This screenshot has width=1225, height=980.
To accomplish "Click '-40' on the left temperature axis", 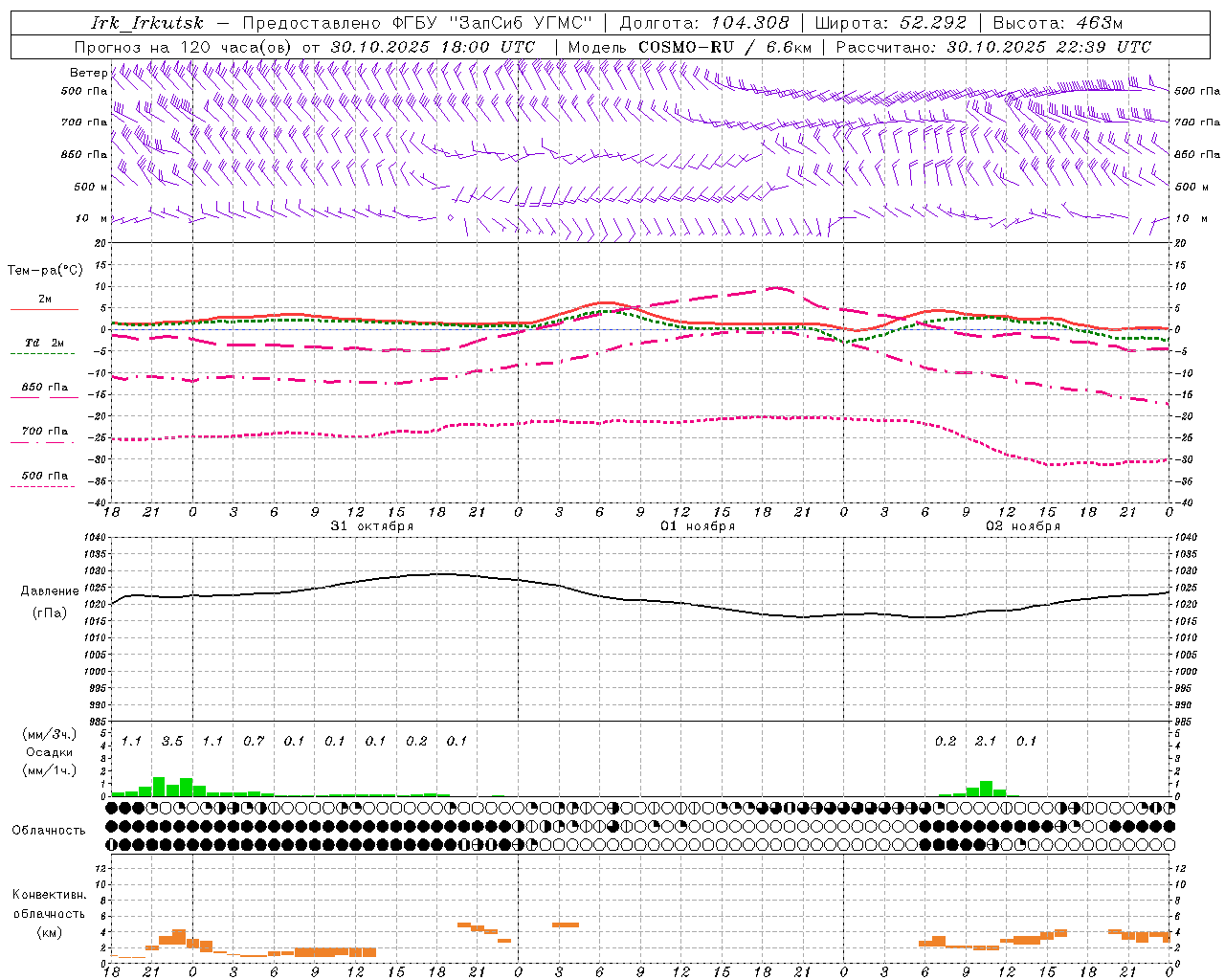I will pyautogui.click(x=99, y=502).
